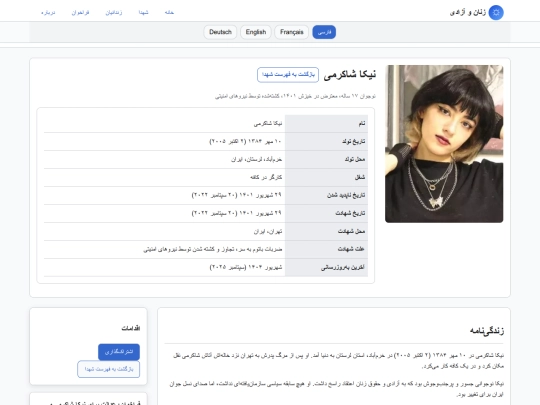540x405 pixels.
Task: Open the زنان و آزادی site title
Action: (x=468, y=12)
